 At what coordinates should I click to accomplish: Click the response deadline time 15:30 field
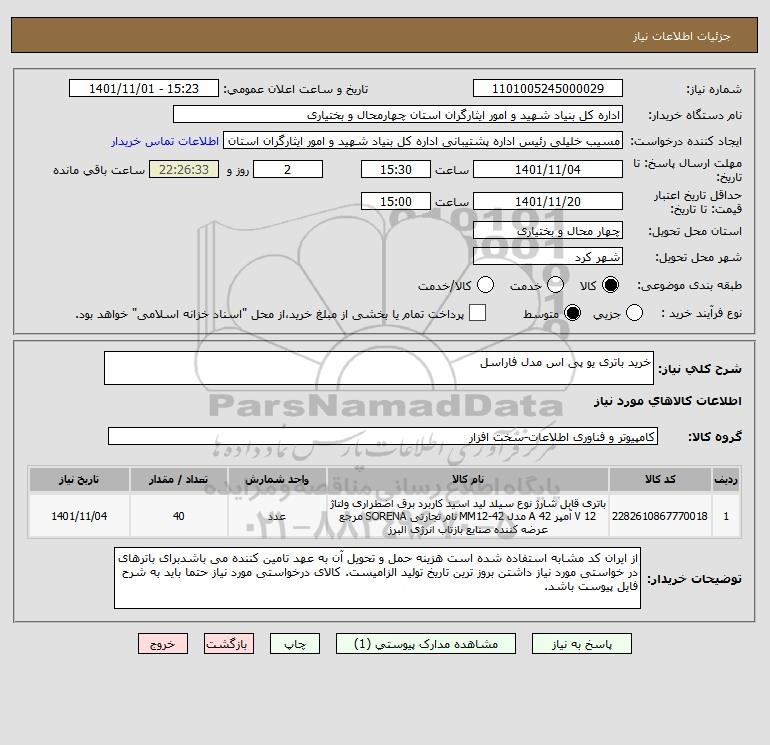[x=396, y=169]
